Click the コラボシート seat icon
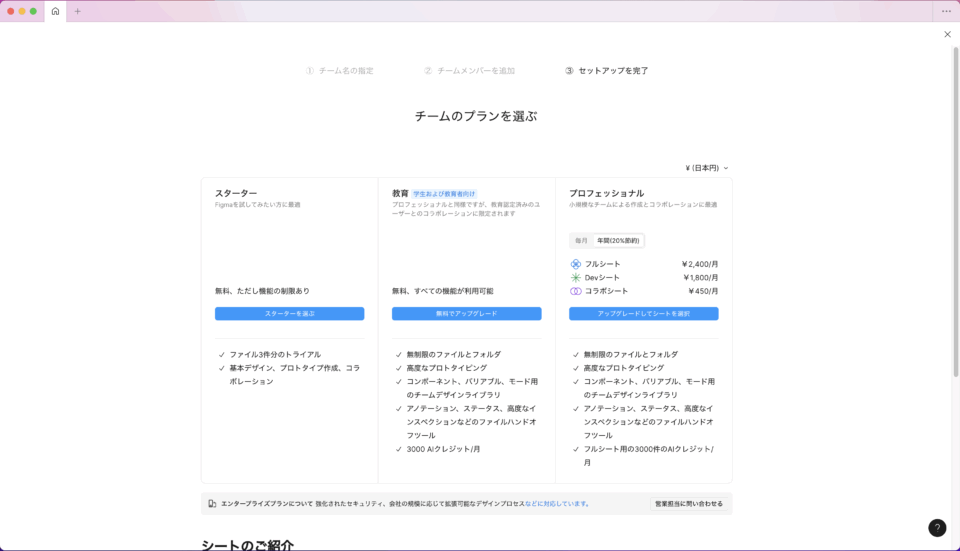Screen dimensions: 960x551 (x=576, y=291)
